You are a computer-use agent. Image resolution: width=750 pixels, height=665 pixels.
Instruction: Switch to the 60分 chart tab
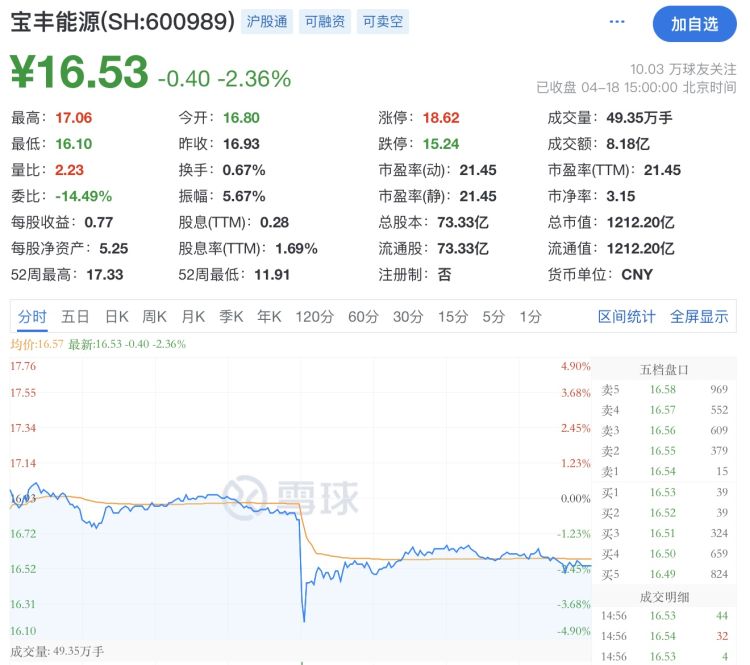click(363, 317)
